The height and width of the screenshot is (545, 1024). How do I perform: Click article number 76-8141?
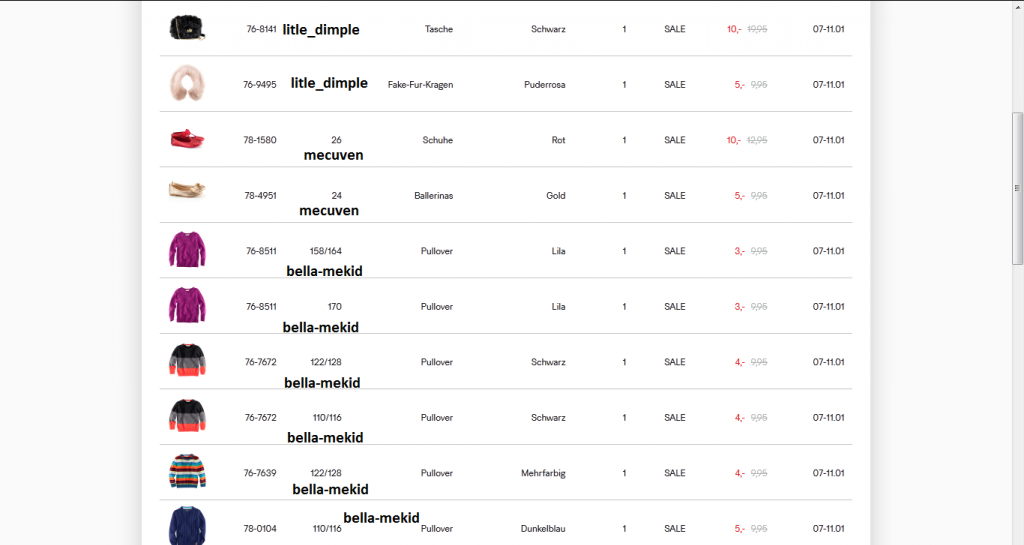pos(261,29)
